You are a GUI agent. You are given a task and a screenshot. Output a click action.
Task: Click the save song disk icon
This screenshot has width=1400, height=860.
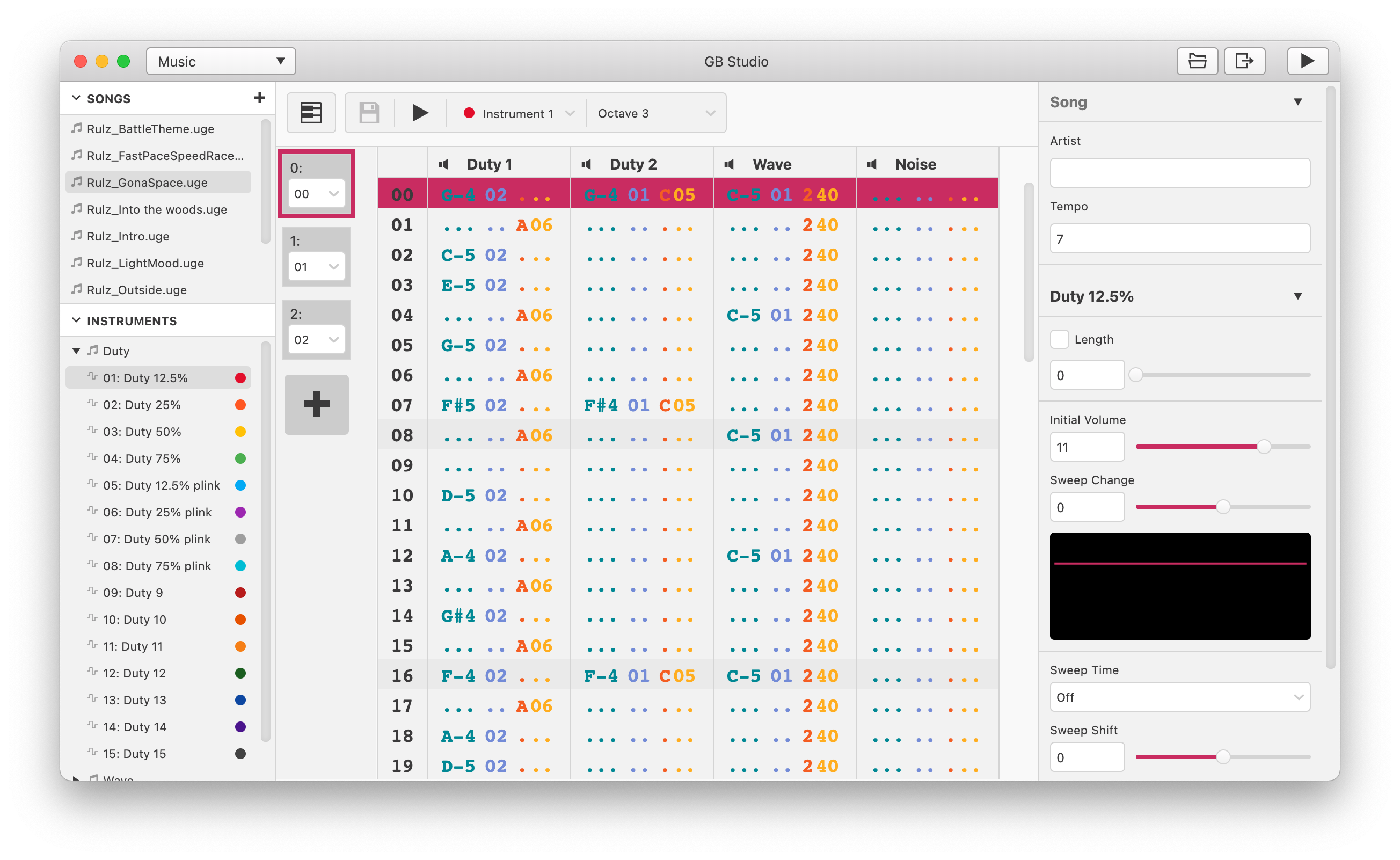click(x=369, y=113)
